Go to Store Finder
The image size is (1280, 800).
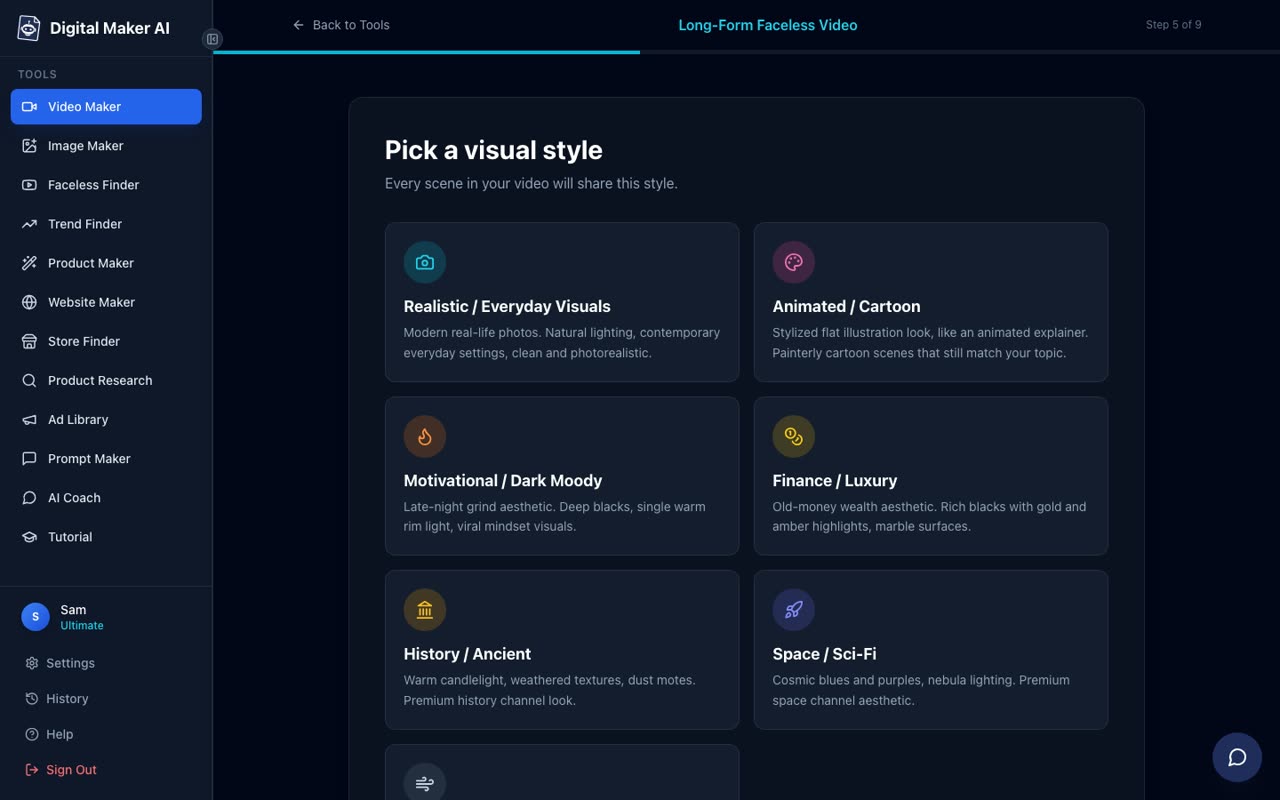(x=106, y=341)
